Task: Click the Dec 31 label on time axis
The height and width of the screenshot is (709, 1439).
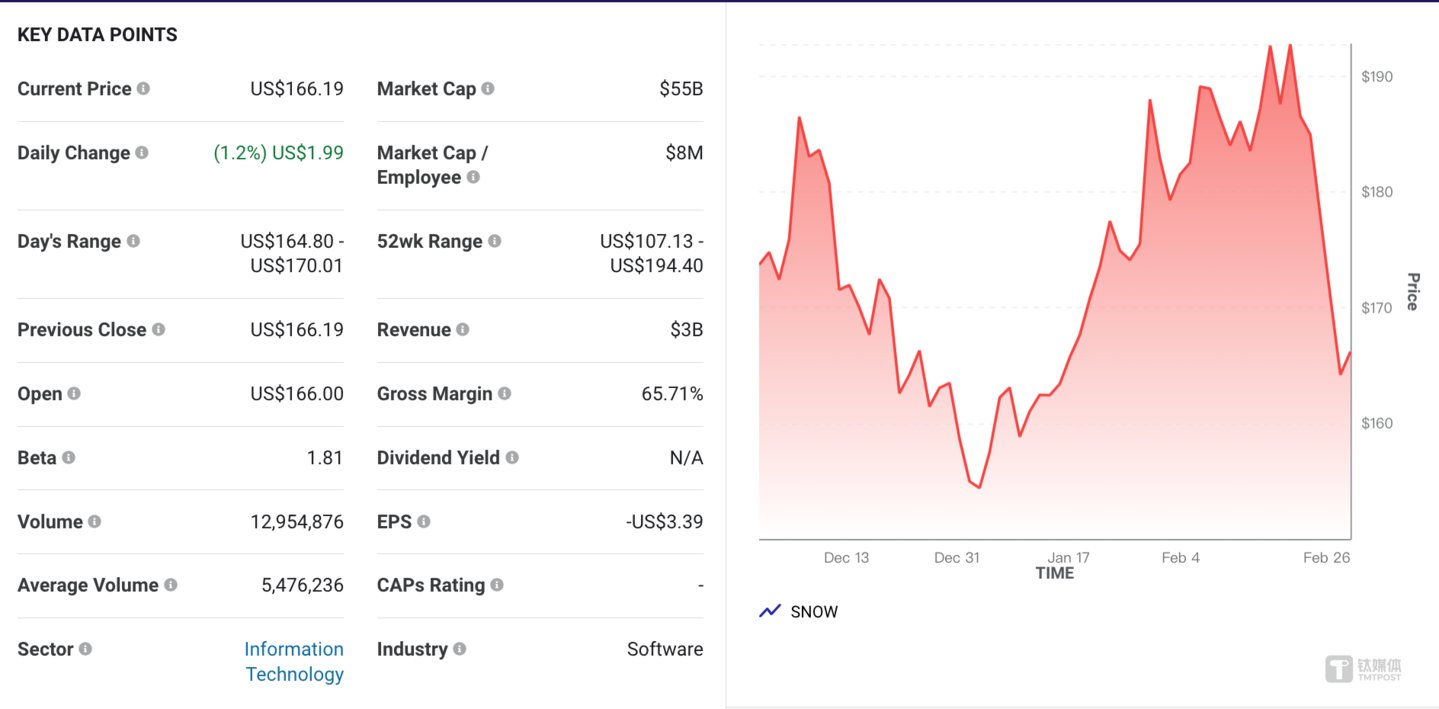Action: pyautogui.click(x=956, y=558)
